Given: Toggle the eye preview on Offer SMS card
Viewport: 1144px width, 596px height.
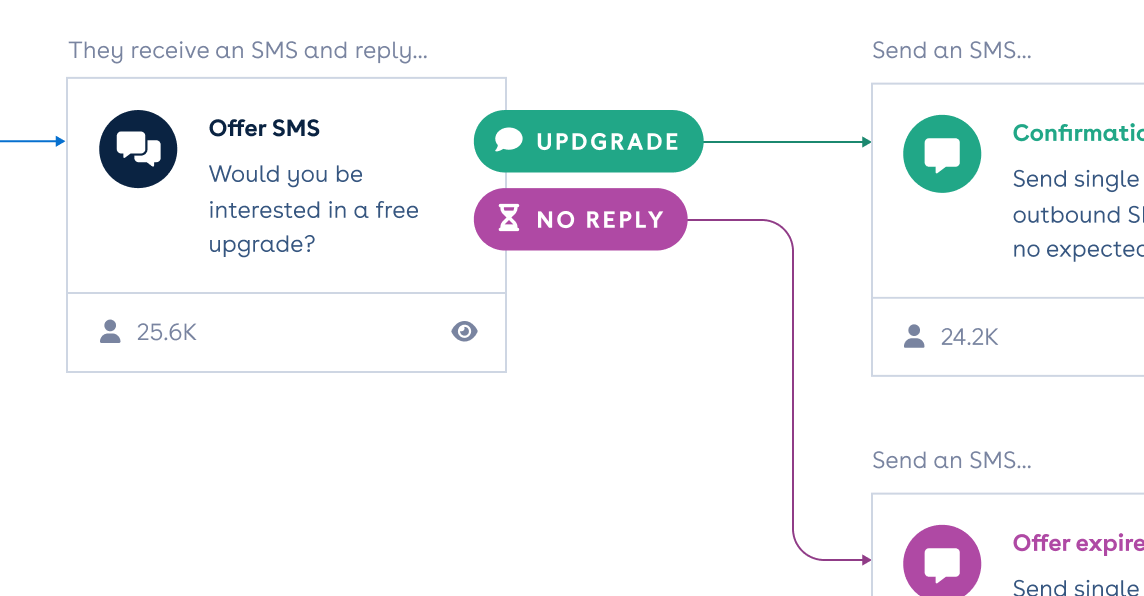Looking at the screenshot, I should pyautogui.click(x=464, y=331).
